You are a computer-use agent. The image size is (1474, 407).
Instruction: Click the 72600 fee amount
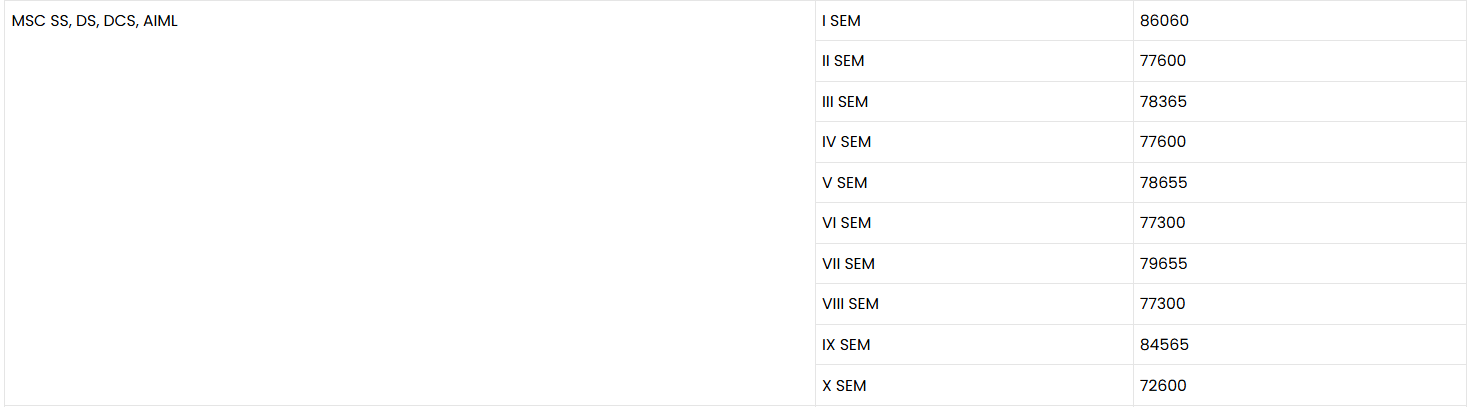[1163, 385]
